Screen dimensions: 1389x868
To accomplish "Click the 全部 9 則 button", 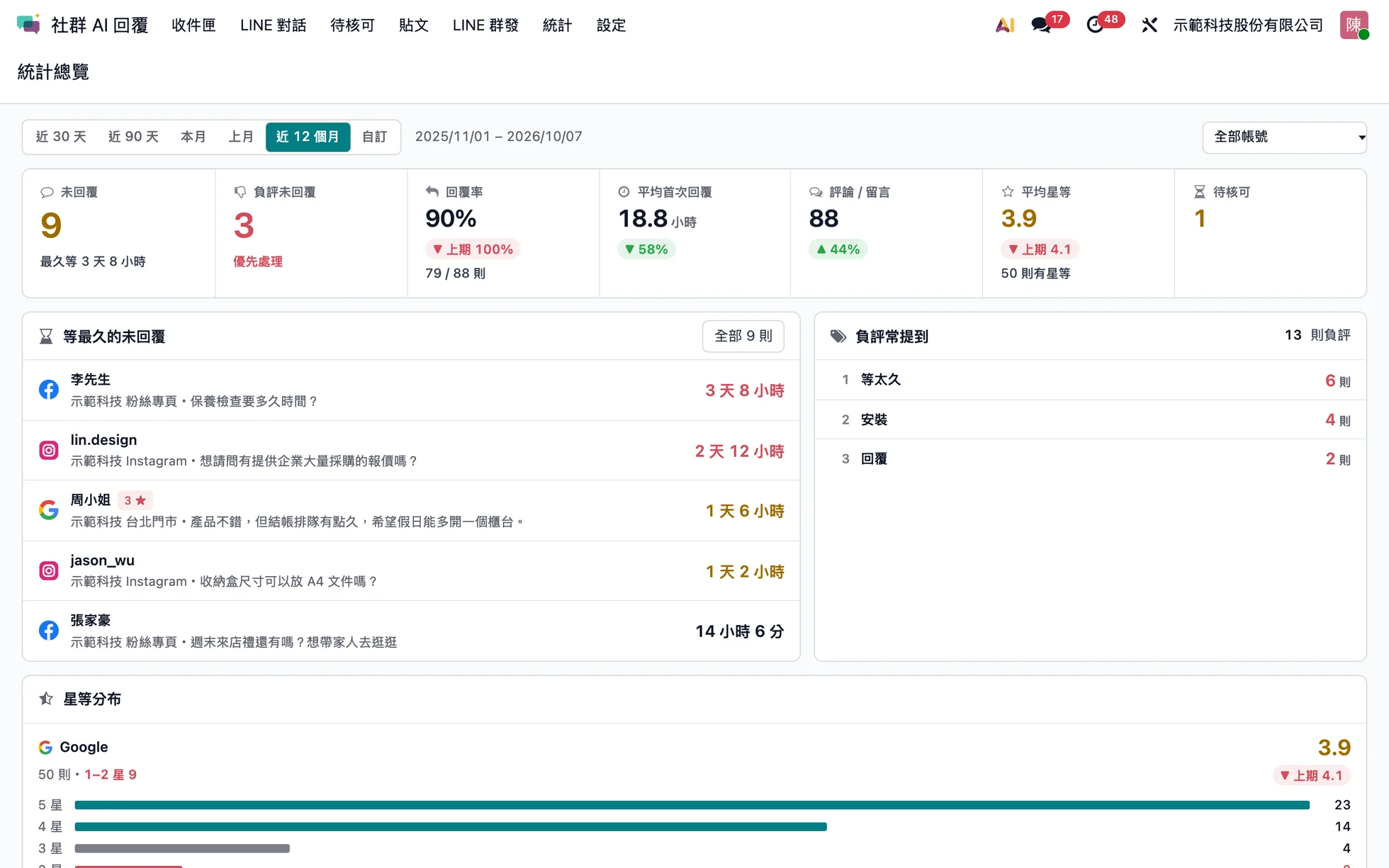I will click(743, 336).
